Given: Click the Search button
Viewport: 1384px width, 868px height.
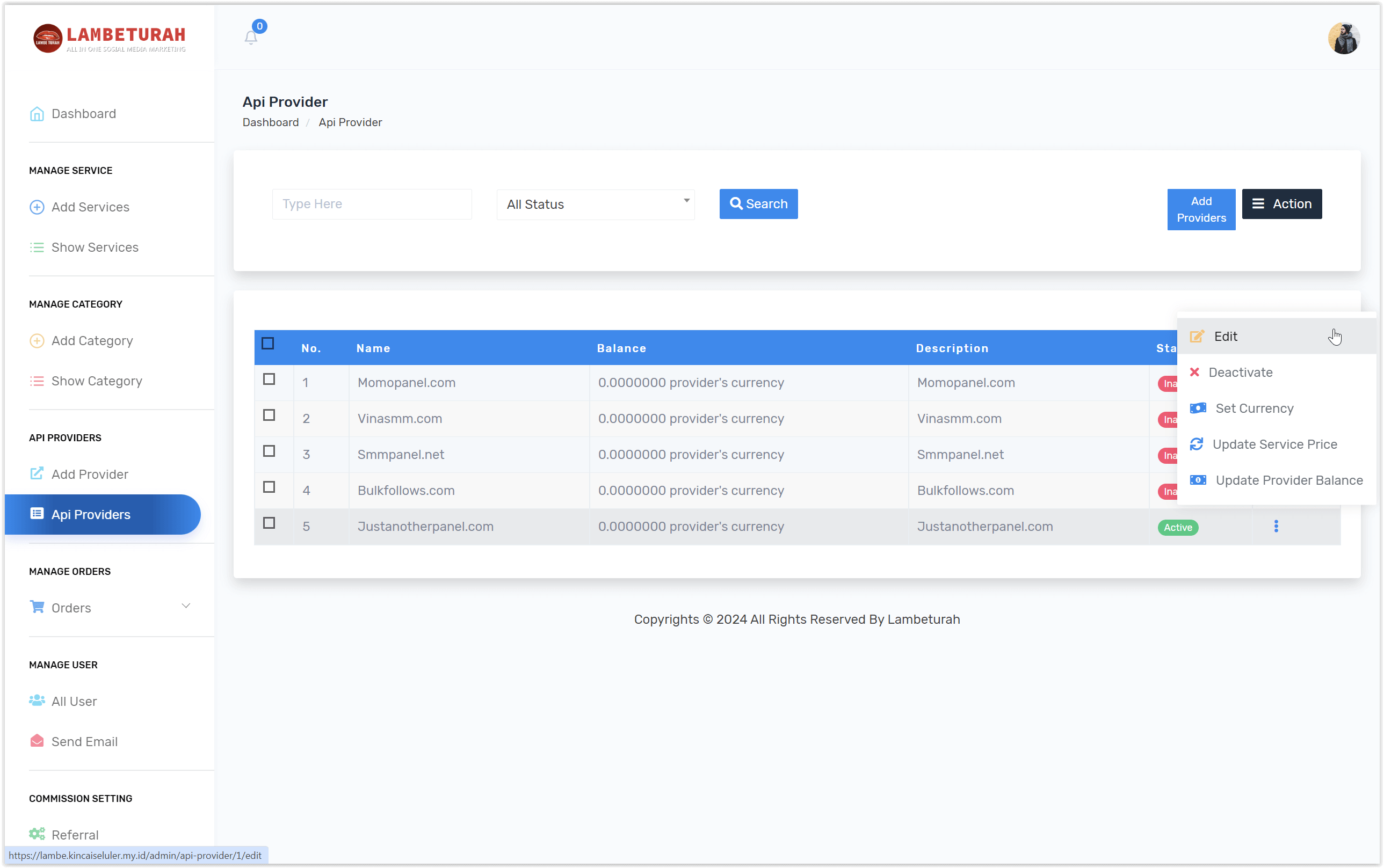Looking at the screenshot, I should pyautogui.click(x=758, y=204).
